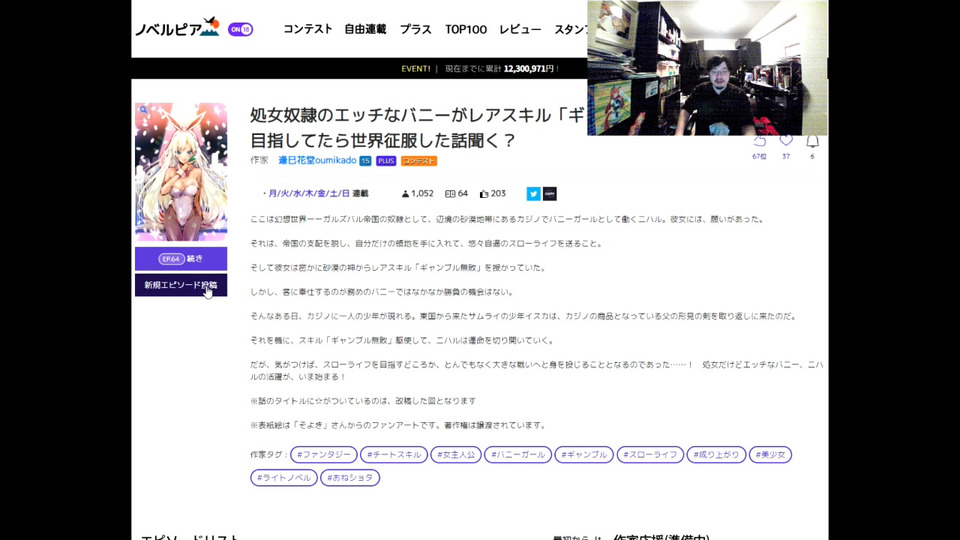960x540 pixels.
Task: Click magnifier icon on cover image
Action: [143, 110]
